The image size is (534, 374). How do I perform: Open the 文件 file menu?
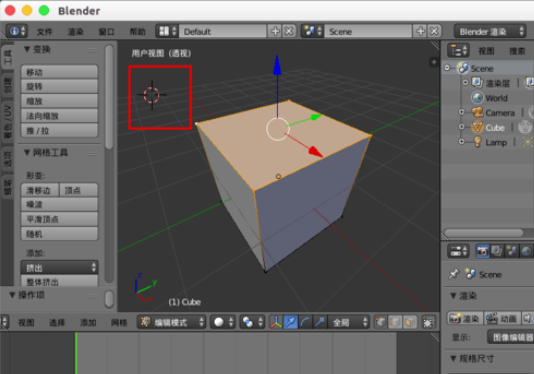44,32
